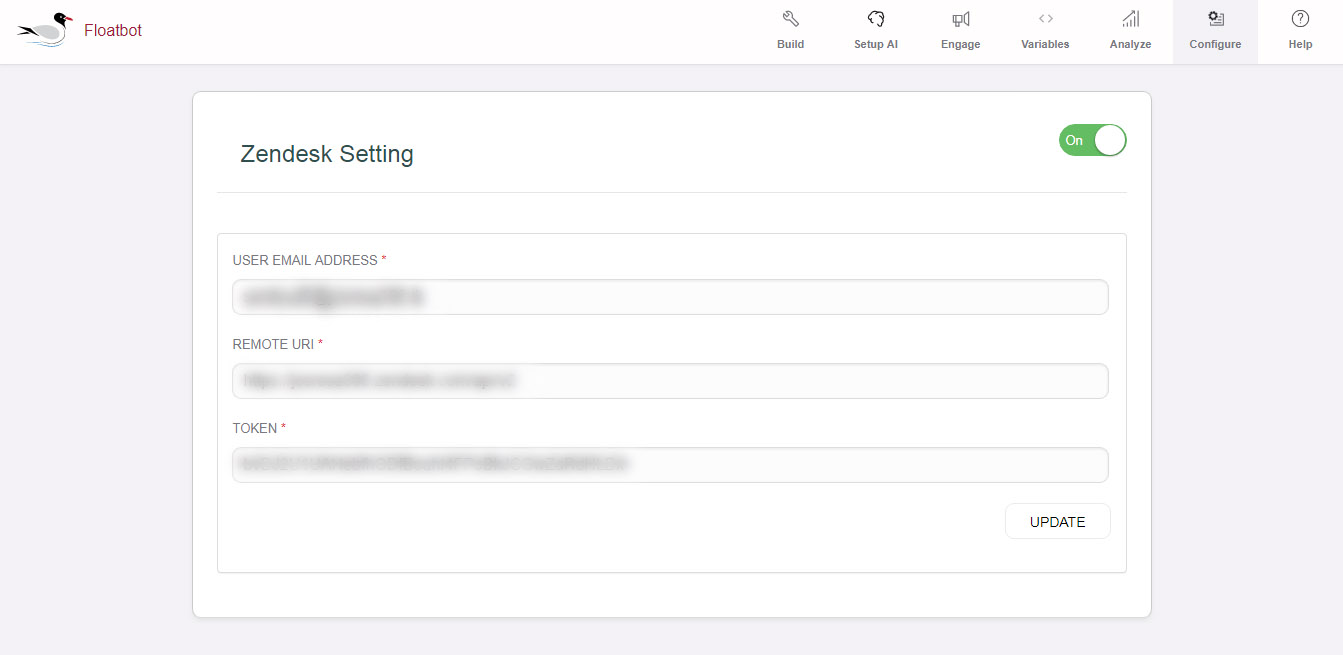The image size is (1343, 655).
Task: Open the Help question mark icon
Action: [1299, 18]
